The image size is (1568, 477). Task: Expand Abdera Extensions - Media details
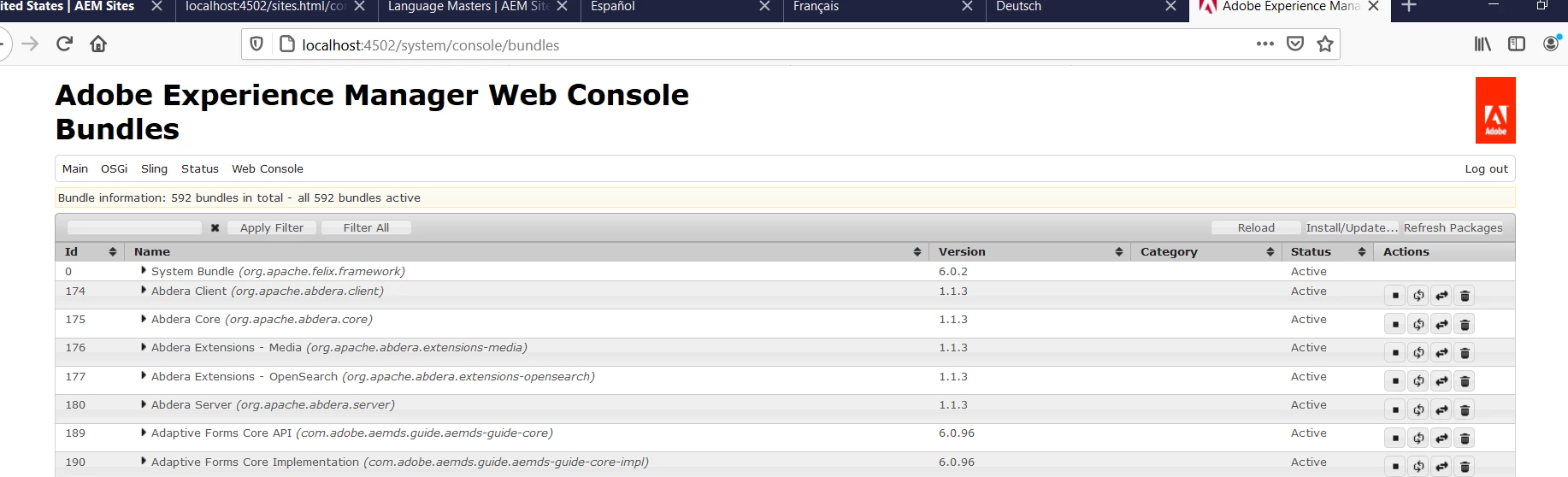[144, 346]
